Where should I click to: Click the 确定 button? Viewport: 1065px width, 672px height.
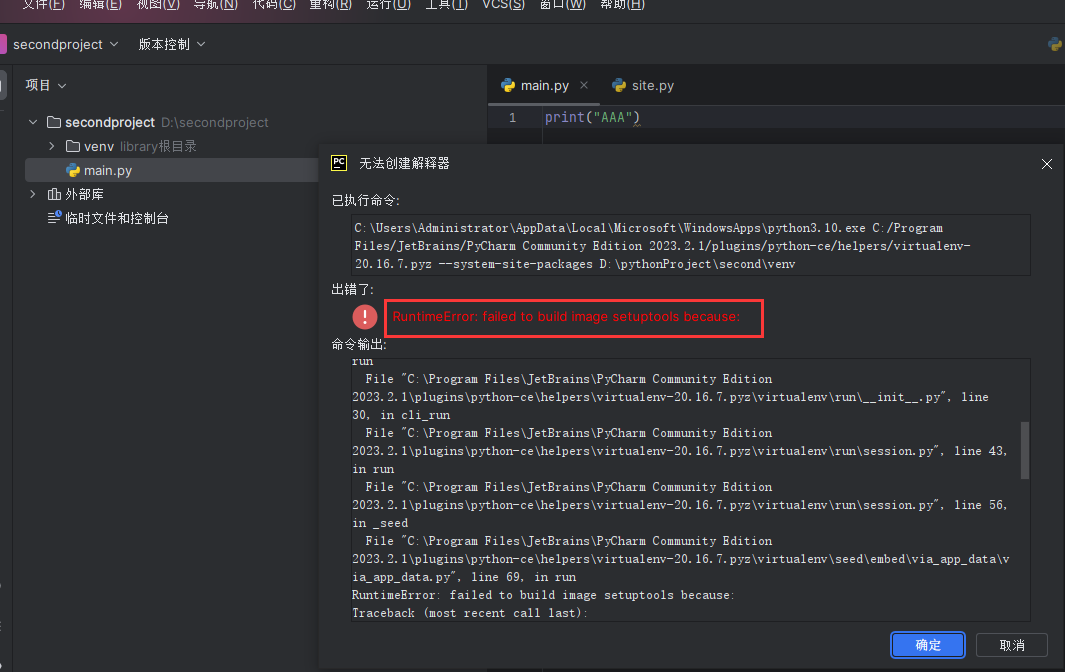click(x=928, y=645)
